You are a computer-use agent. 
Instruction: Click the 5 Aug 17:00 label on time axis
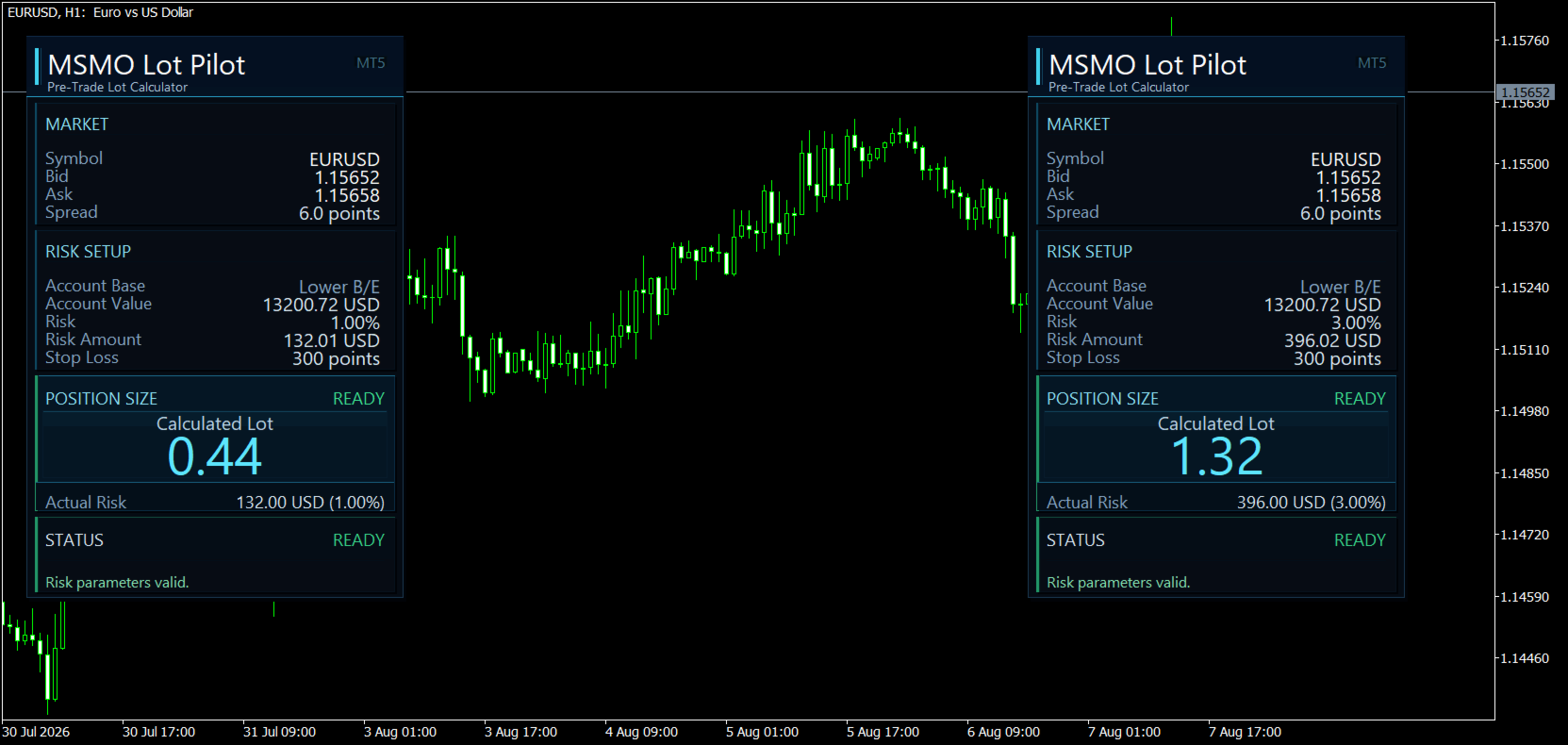[x=883, y=732]
